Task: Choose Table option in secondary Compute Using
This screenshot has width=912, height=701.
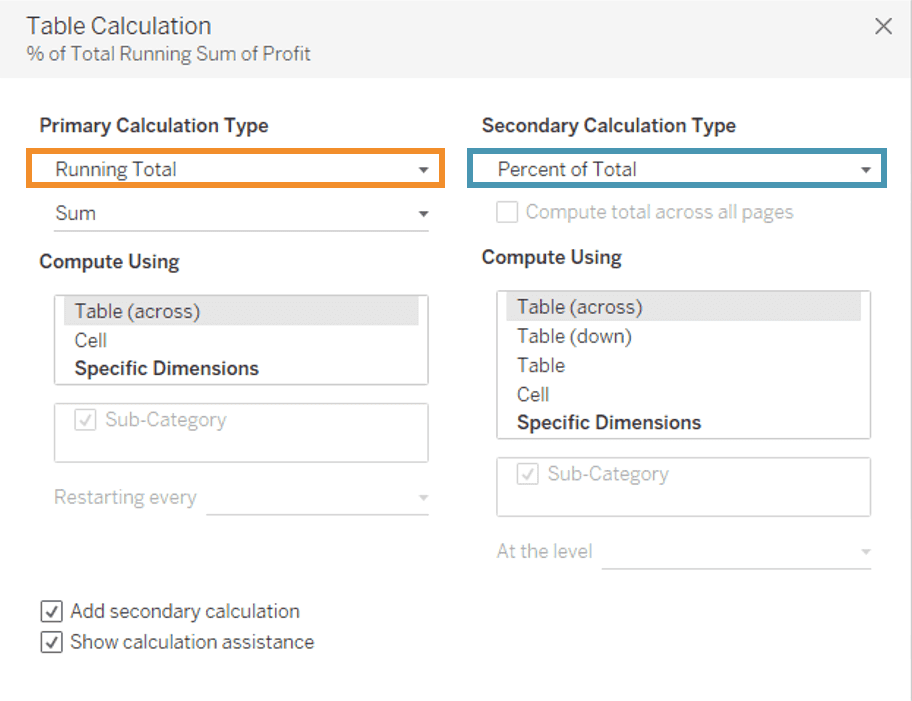Action: point(541,365)
